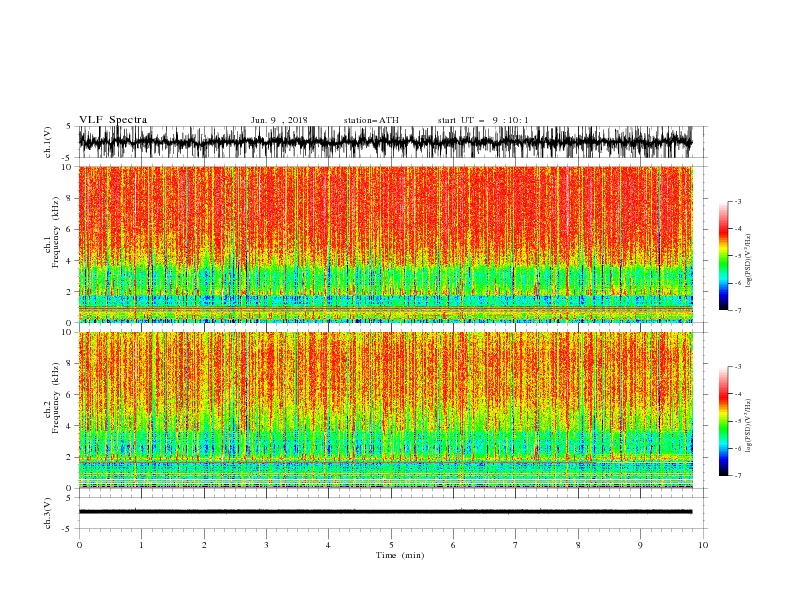Click the "ch.1(V)" axis label

pyautogui.click(x=47, y=142)
